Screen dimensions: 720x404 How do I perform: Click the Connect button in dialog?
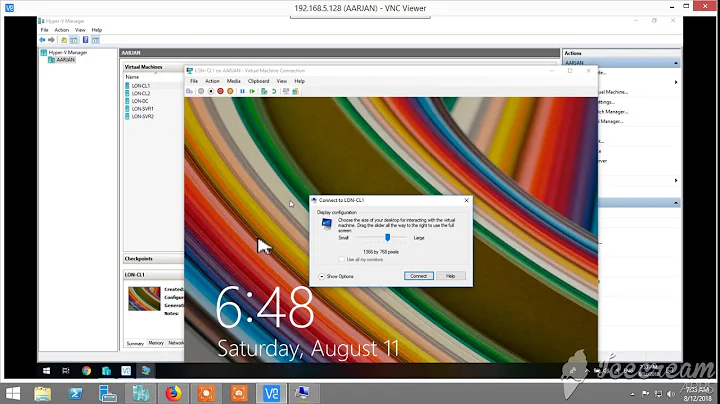(x=419, y=276)
